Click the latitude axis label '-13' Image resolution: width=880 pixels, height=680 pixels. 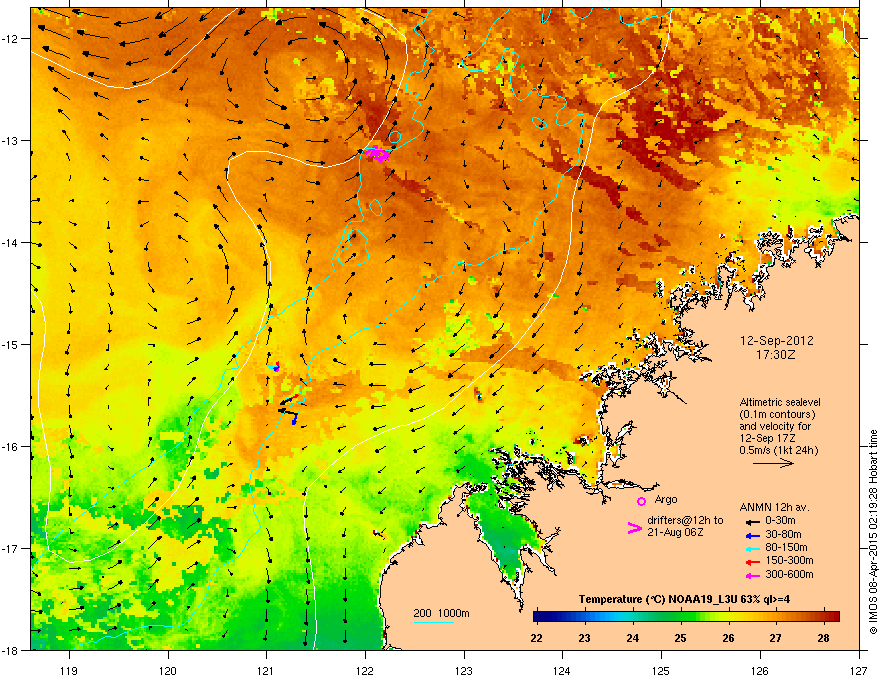(x=10, y=140)
